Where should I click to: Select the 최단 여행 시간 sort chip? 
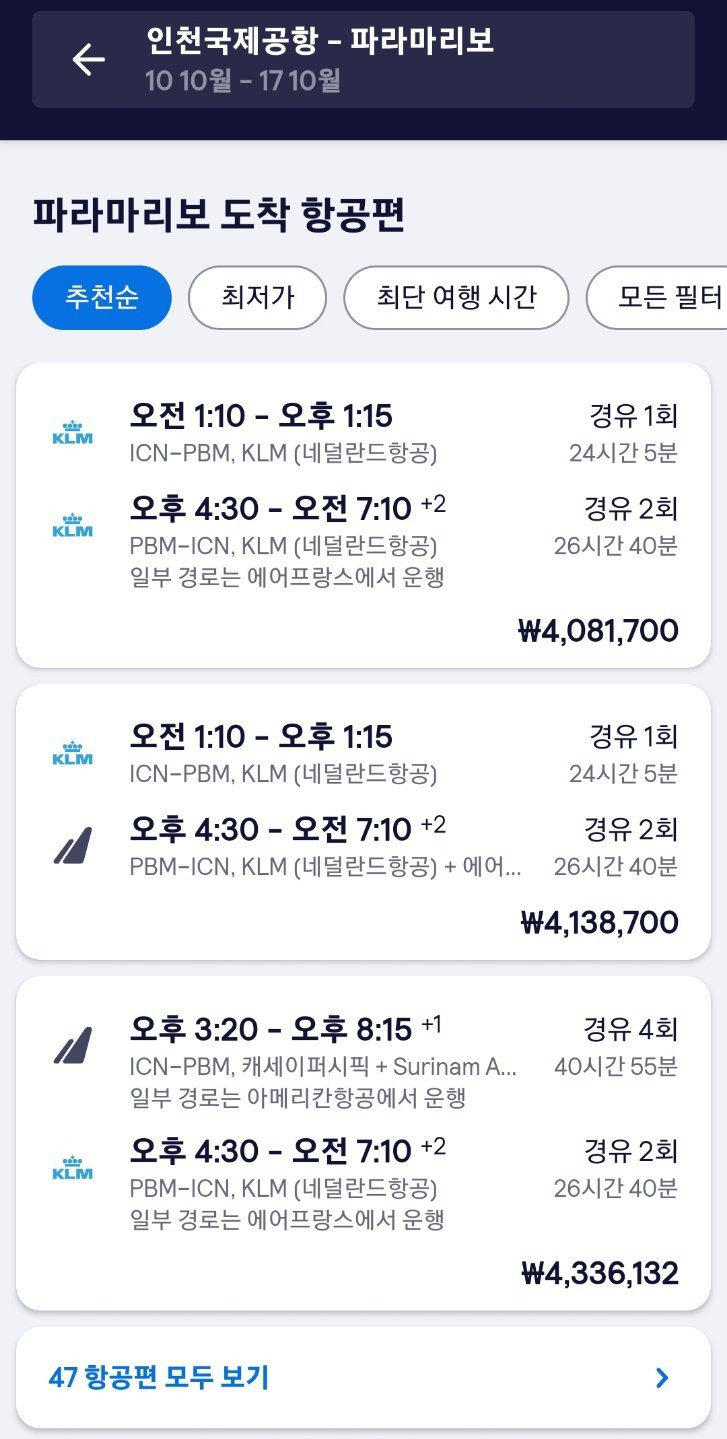(x=456, y=297)
